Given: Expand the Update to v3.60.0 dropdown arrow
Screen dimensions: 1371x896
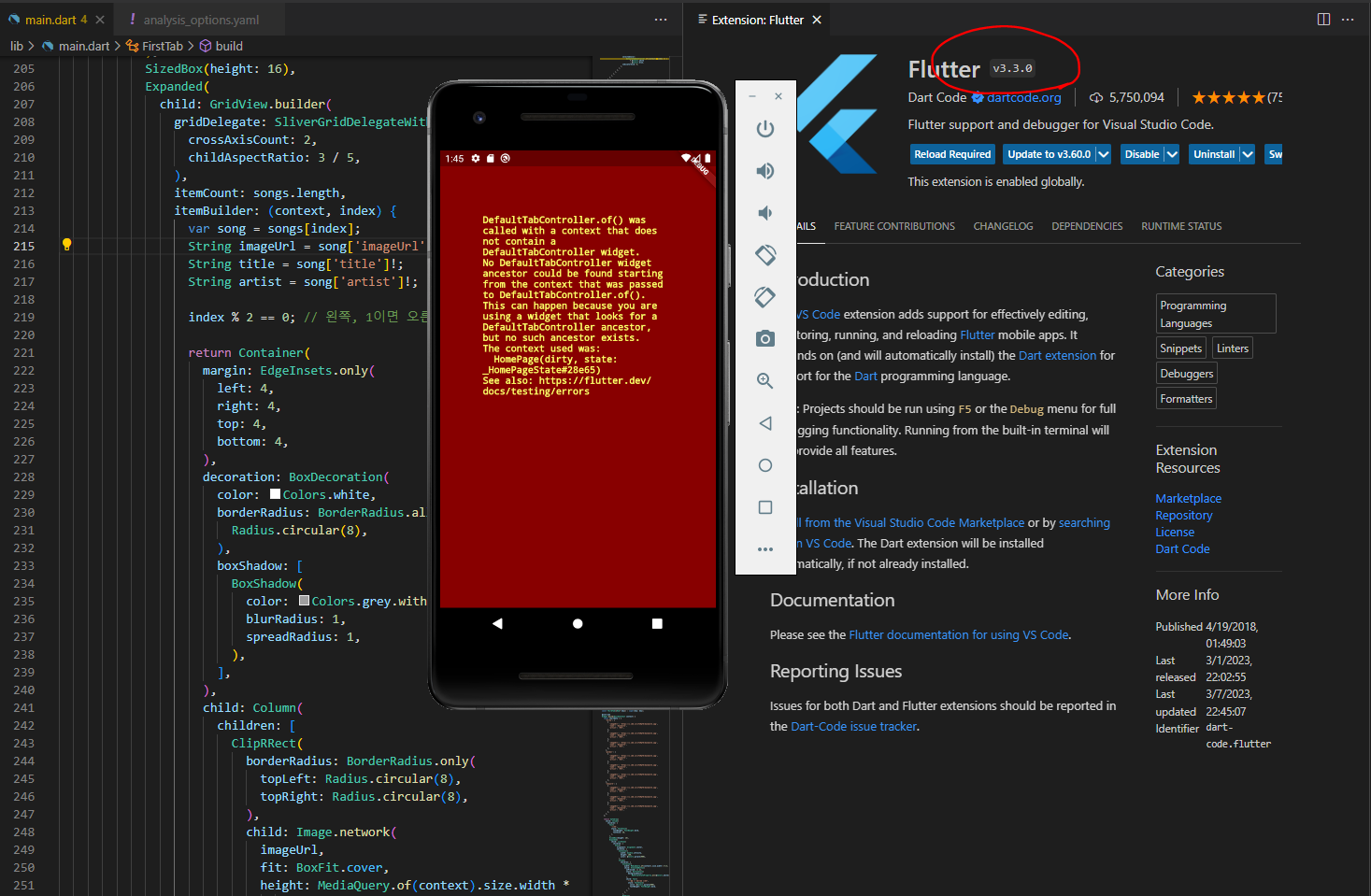Looking at the screenshot, I should pos(1104,154).
